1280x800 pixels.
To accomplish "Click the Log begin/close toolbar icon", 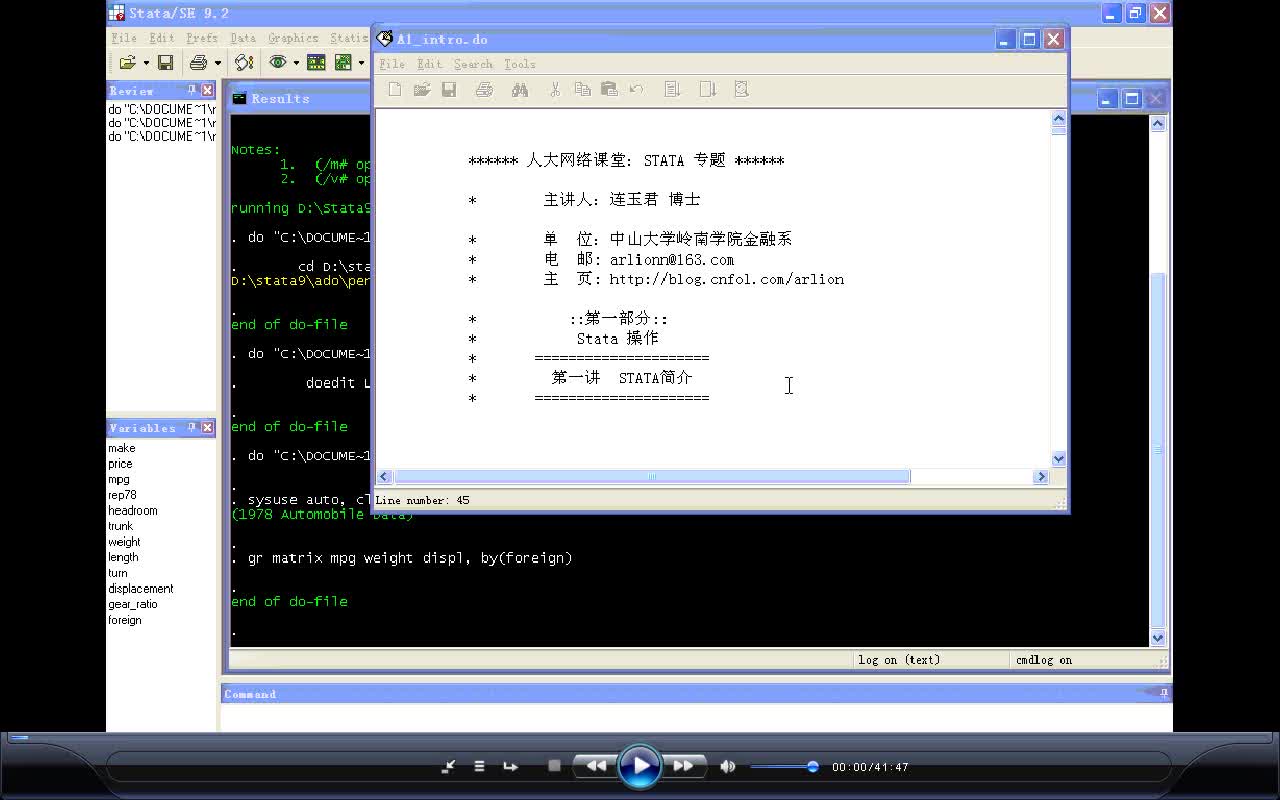I will tap(244, 63).
